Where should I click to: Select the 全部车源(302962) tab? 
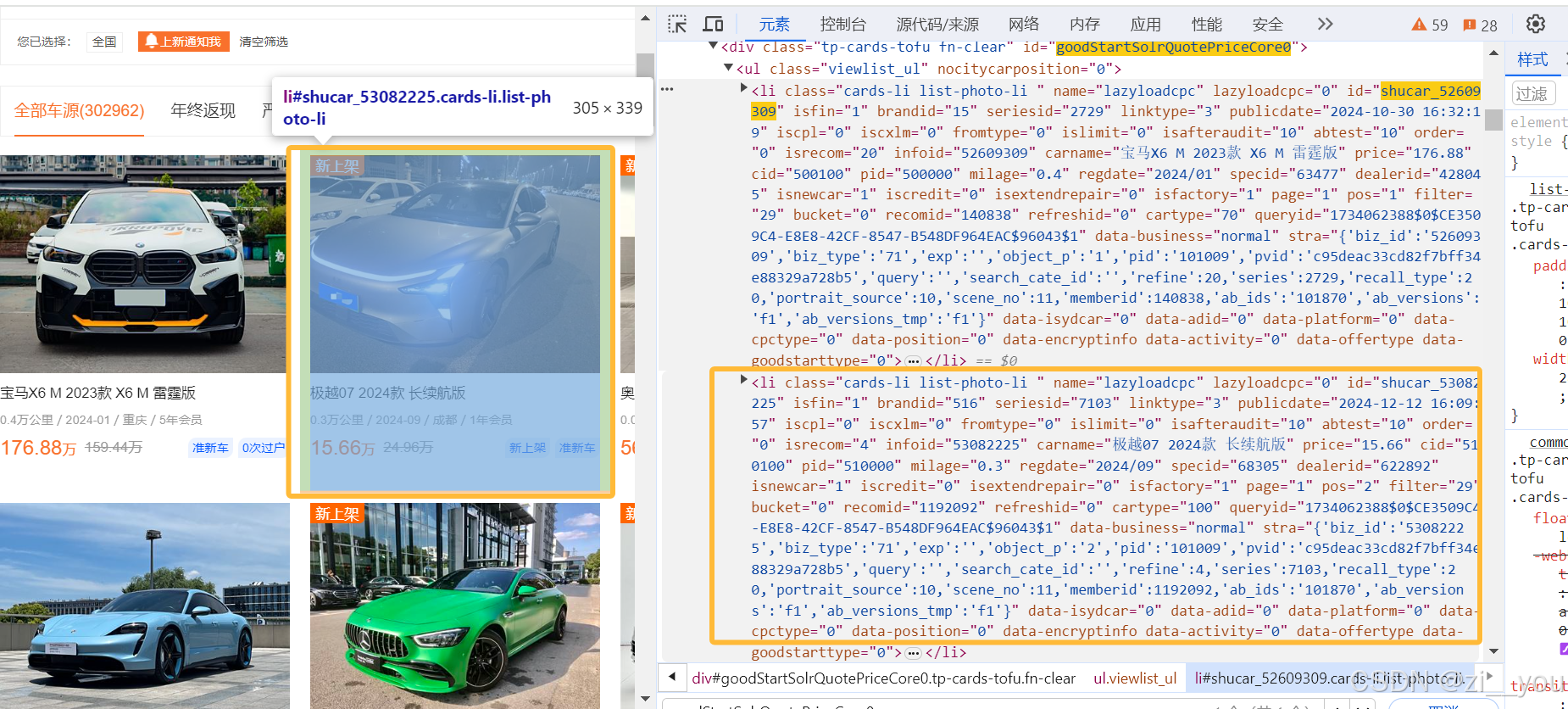coord(79,110)
